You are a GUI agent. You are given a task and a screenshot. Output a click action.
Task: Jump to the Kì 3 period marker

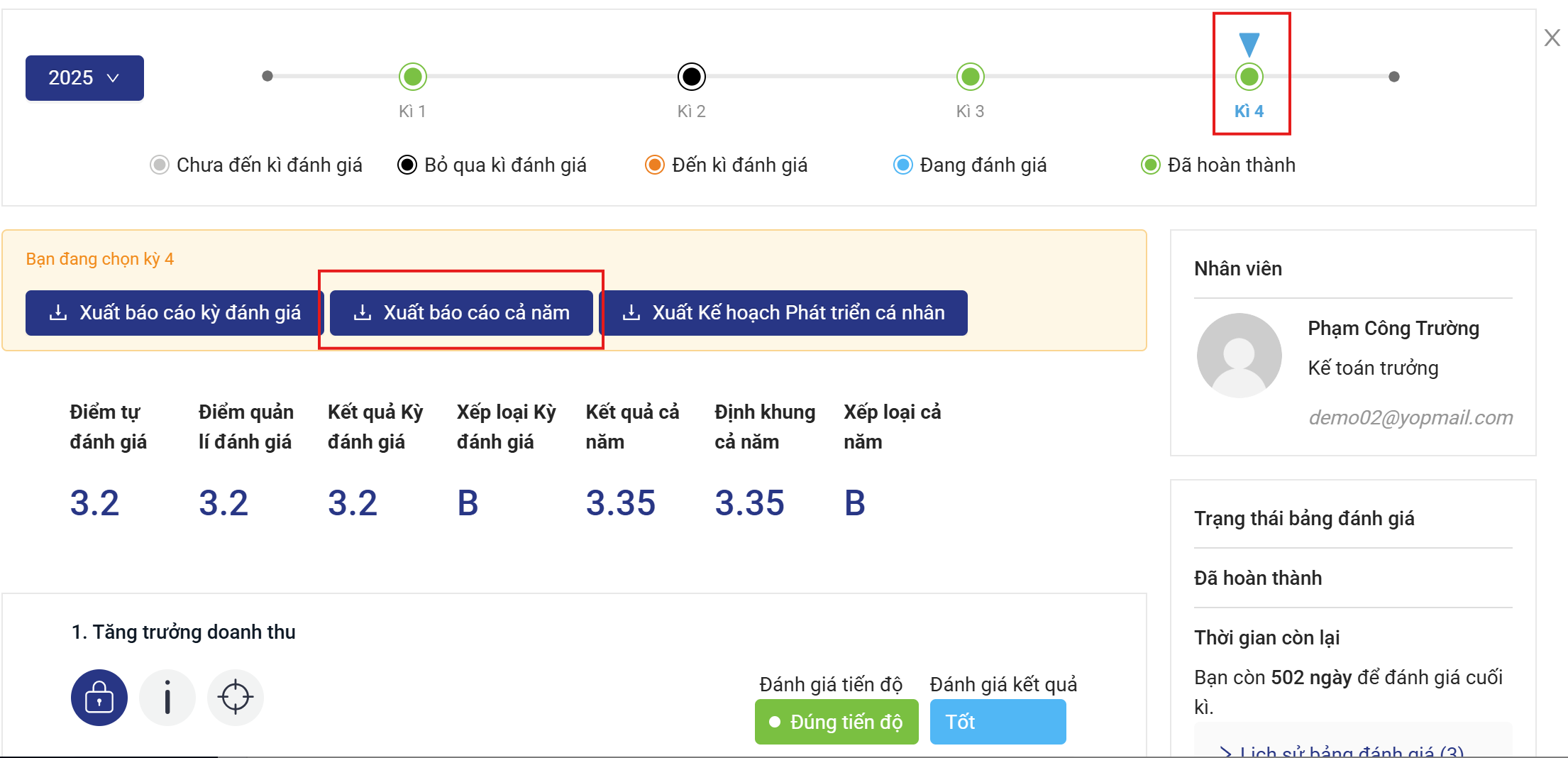click(x=970, y=77)
